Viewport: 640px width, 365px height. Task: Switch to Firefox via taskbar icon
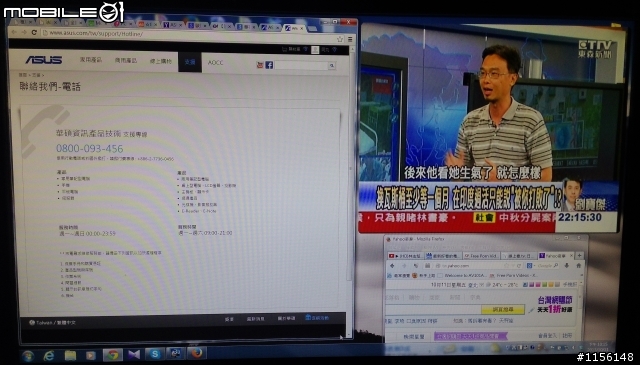click(197, 353)
